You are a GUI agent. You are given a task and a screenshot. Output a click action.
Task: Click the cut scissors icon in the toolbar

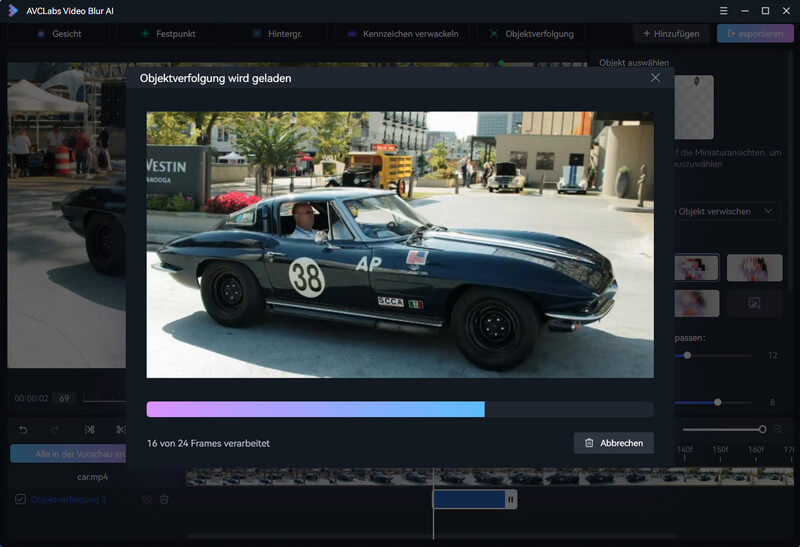121,430
